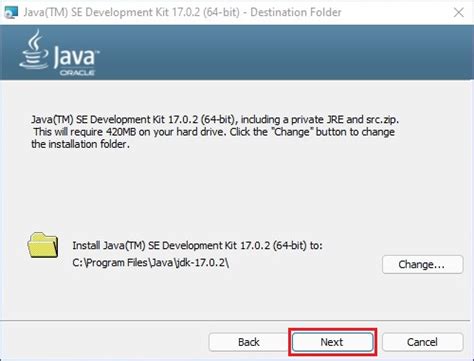The image size is (474, 361).
Task: Click the window title 'Destination Folder' text
Action: [296, 12]
